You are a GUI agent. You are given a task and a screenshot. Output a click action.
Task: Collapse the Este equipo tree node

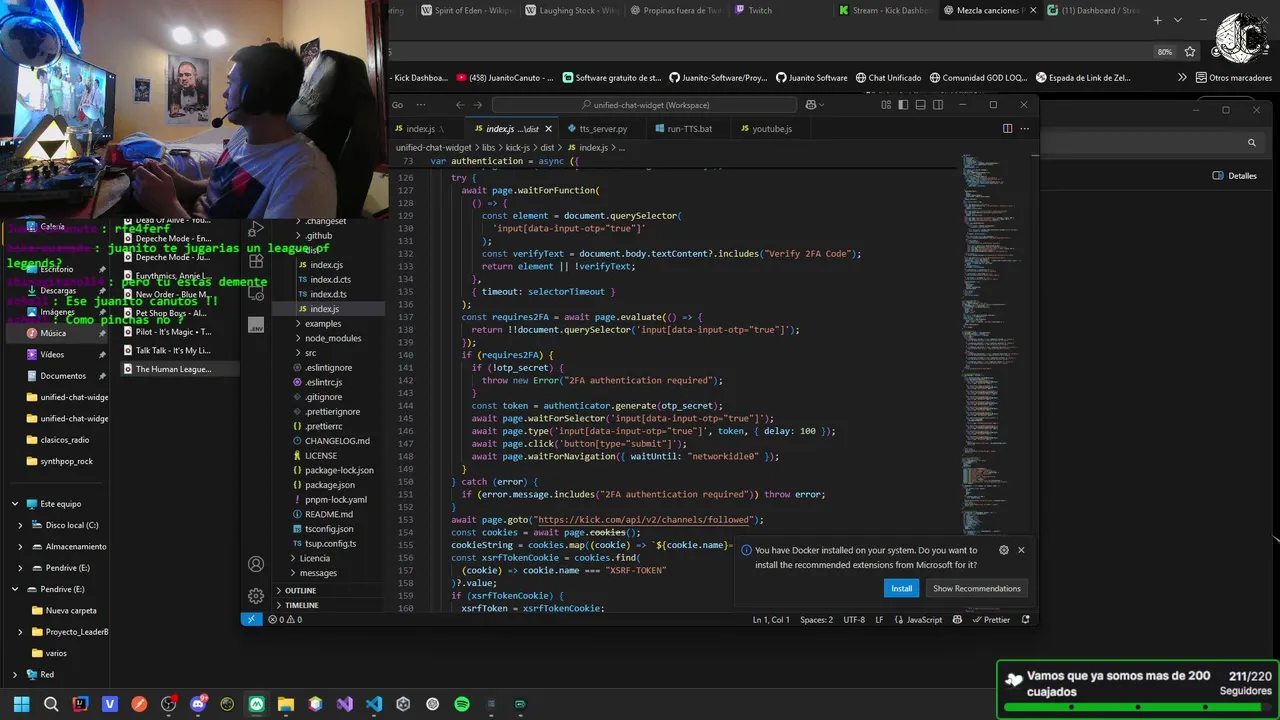click(15, 504)
